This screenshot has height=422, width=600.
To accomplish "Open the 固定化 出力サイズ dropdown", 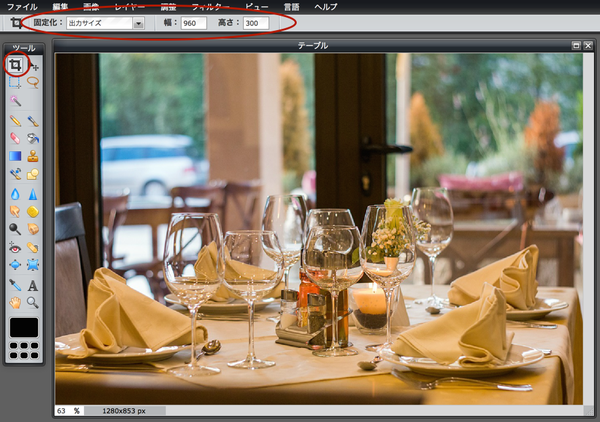I will (105, 23).
